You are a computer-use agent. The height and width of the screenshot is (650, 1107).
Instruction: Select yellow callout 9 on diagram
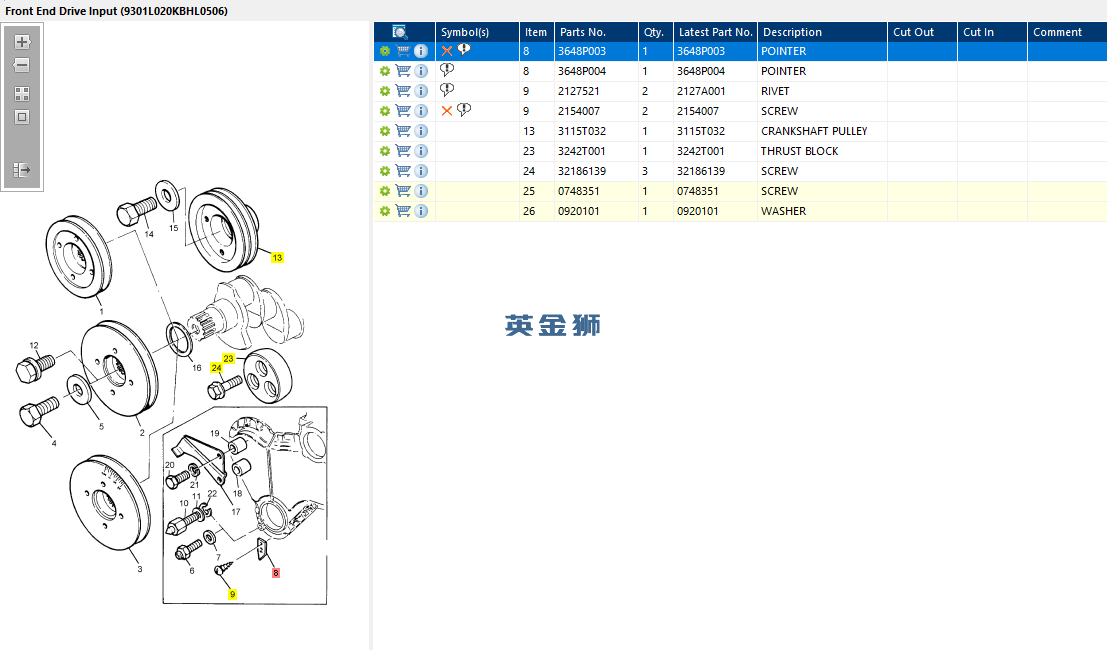232,594
